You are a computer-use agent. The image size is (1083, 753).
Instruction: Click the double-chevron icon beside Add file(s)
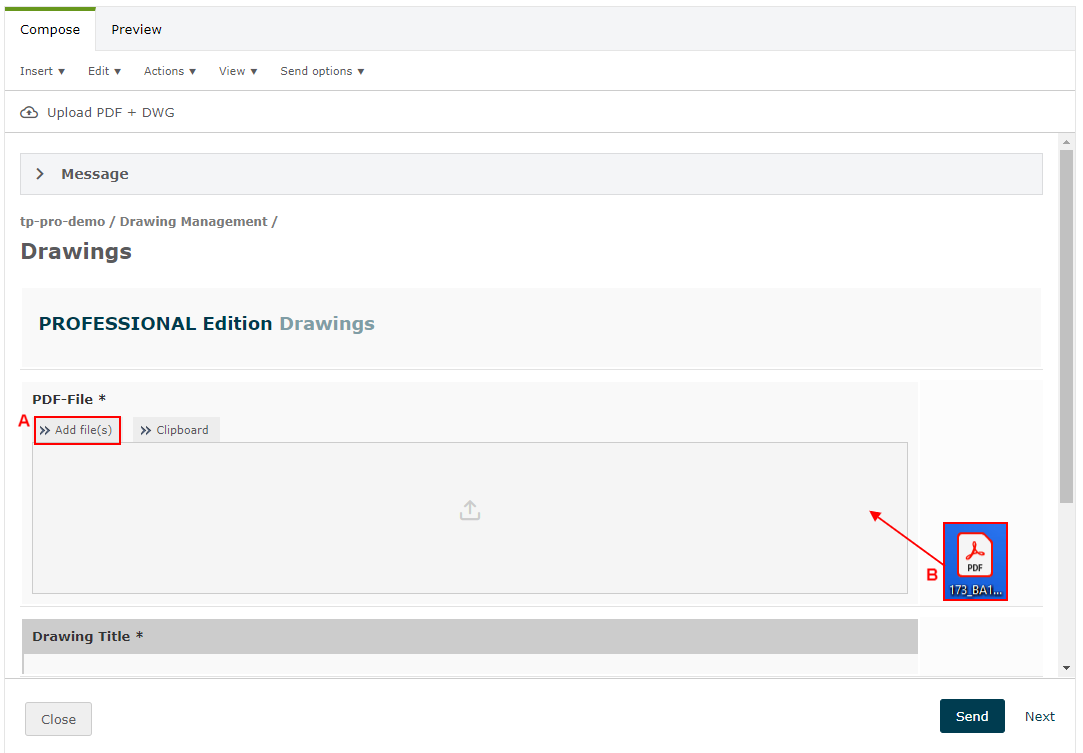pyautogui.click(x=45, y=431)
